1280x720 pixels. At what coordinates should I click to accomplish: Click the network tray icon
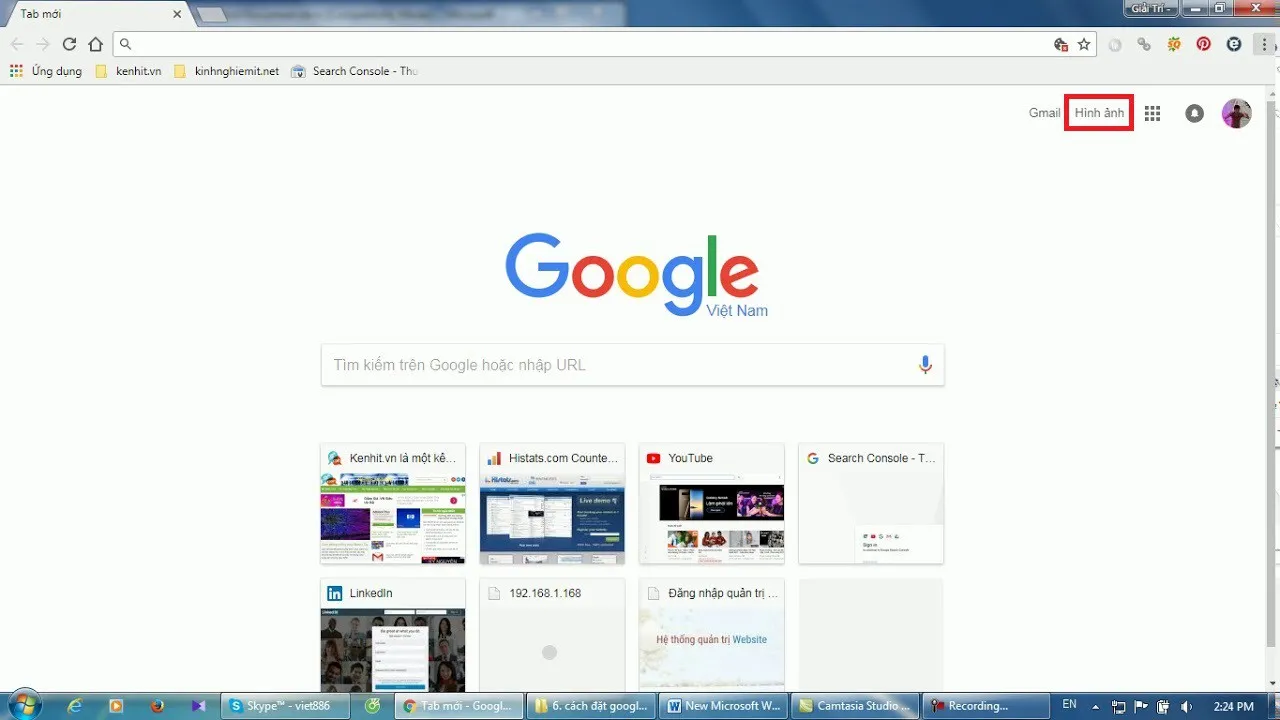click(x=1118, y=706)
